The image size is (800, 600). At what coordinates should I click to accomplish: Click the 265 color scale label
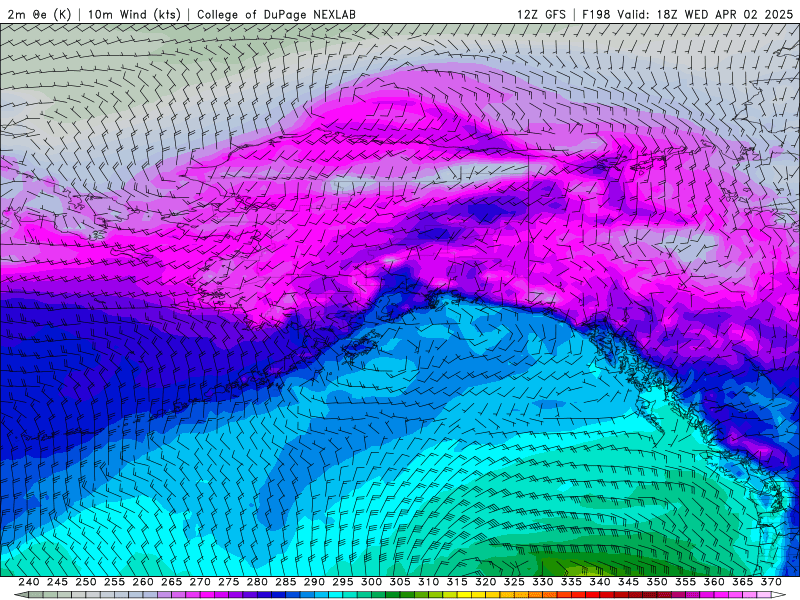[x=171, y=582]
